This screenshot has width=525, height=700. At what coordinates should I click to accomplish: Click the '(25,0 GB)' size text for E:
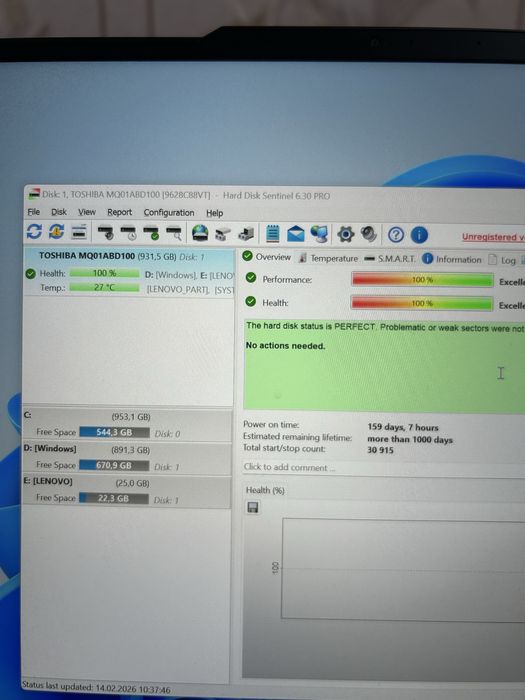click(132, 483)
